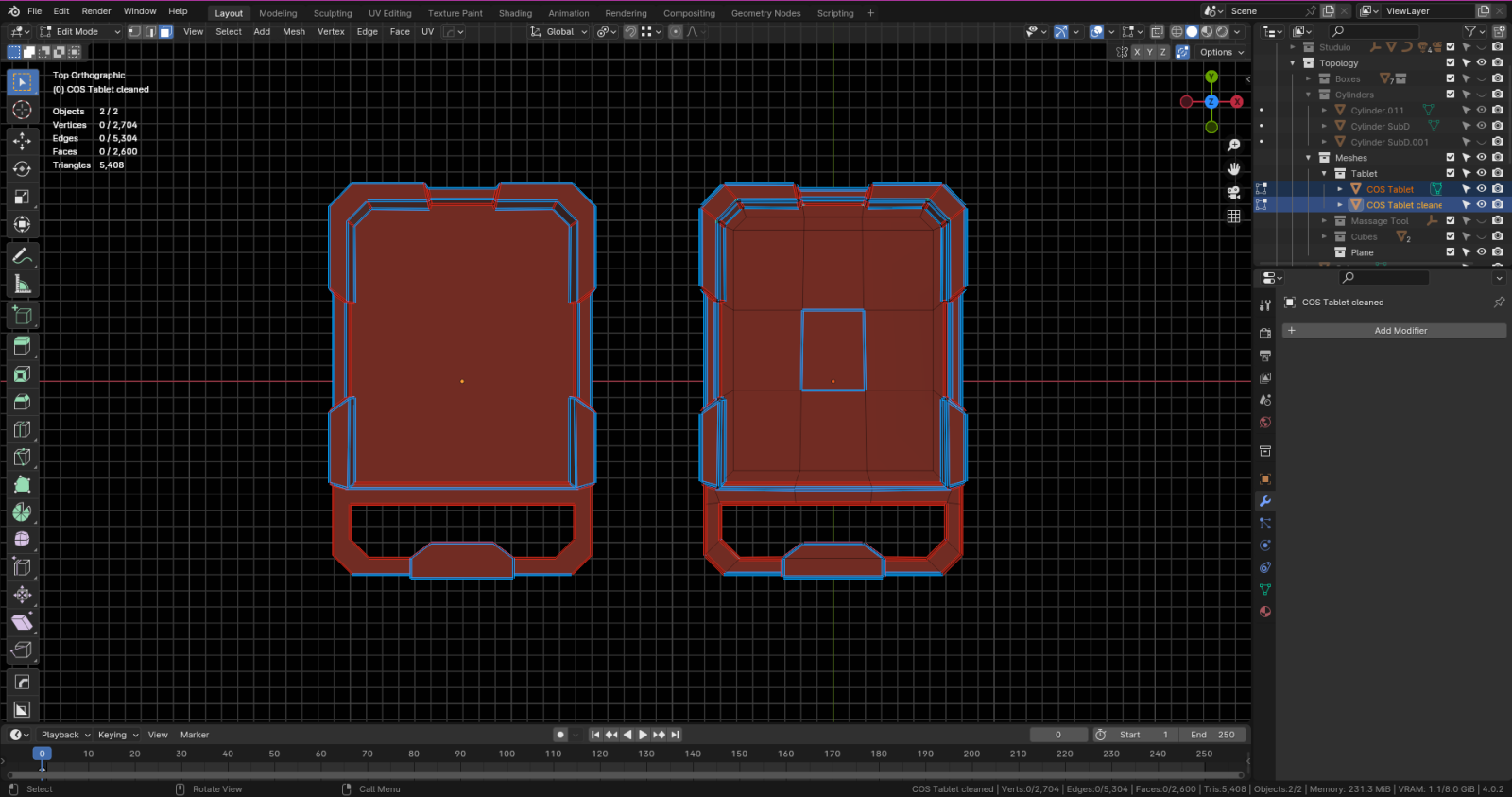Collapse the Tablet collection

pyautogui.click(x=1324, y=174)
